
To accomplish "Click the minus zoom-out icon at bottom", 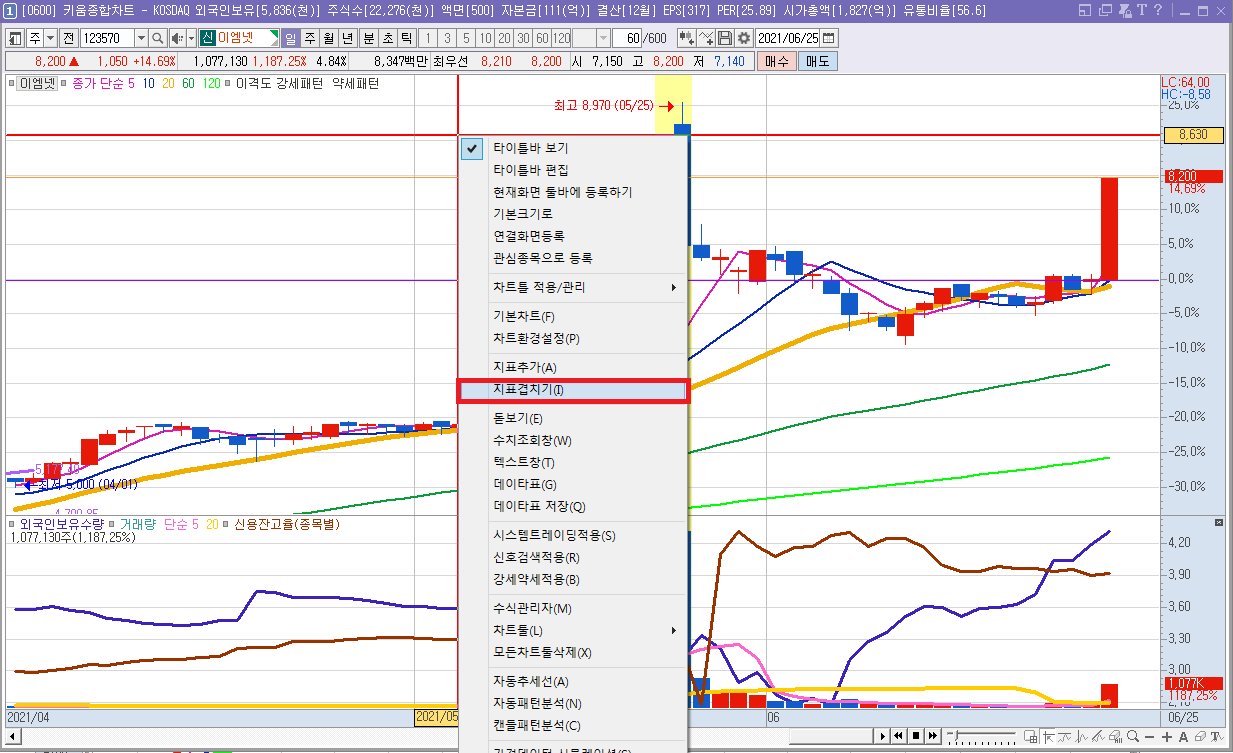I will click(1149, 738).
